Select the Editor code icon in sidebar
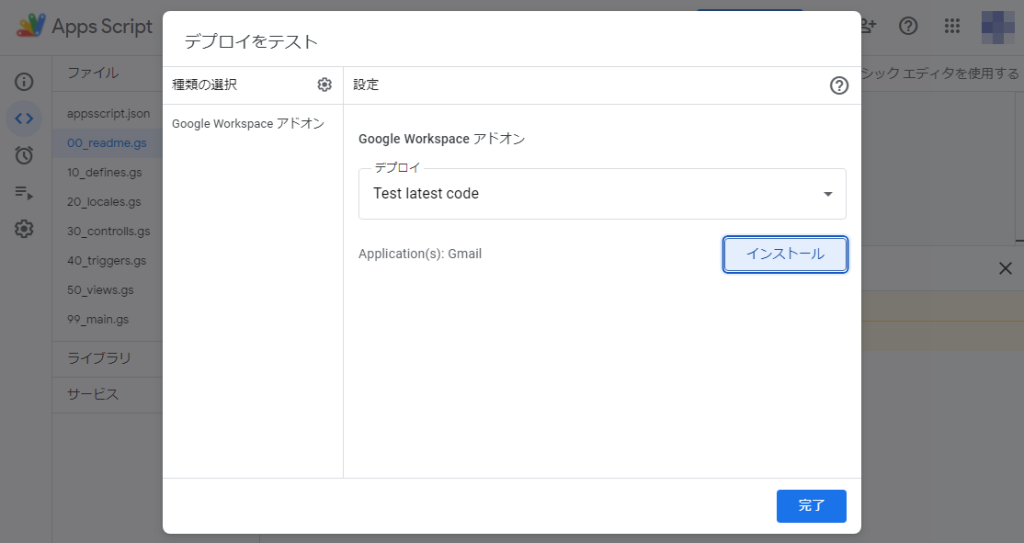 pos(24,118)
